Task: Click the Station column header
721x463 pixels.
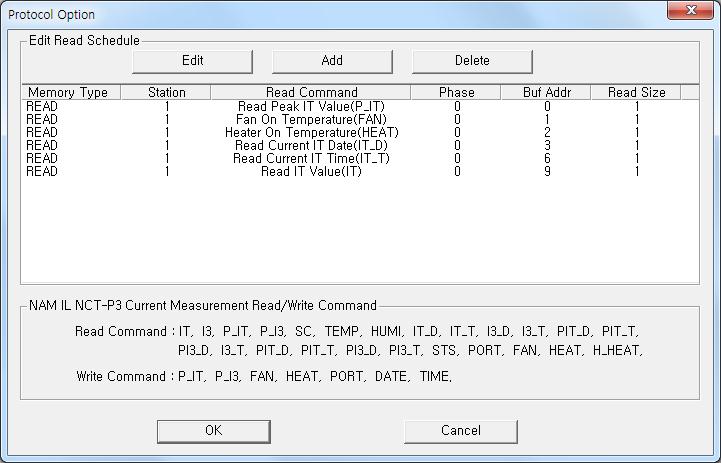Action: coord(166,92)
